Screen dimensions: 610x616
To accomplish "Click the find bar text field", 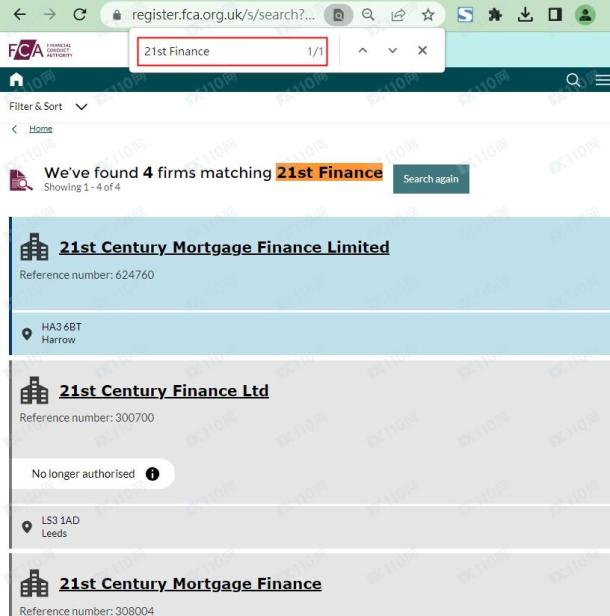I will [x=232, y=51].
